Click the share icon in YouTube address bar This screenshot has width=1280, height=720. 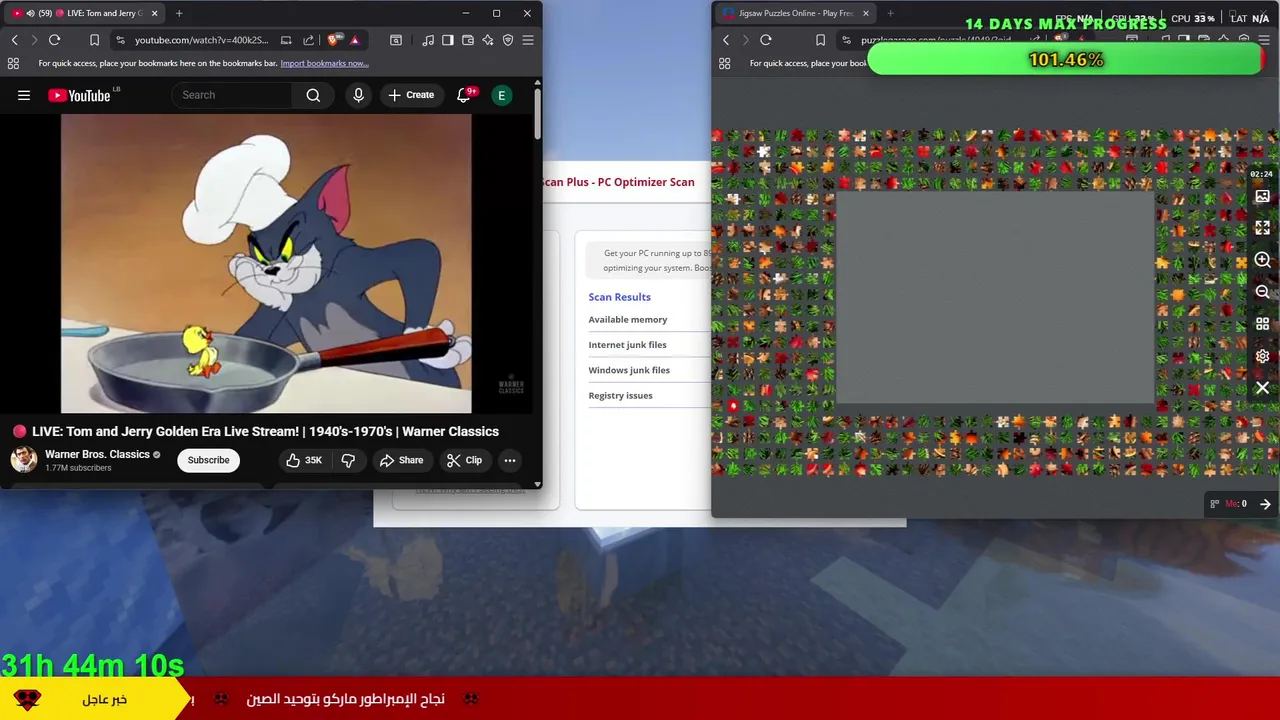pos(309,40)
